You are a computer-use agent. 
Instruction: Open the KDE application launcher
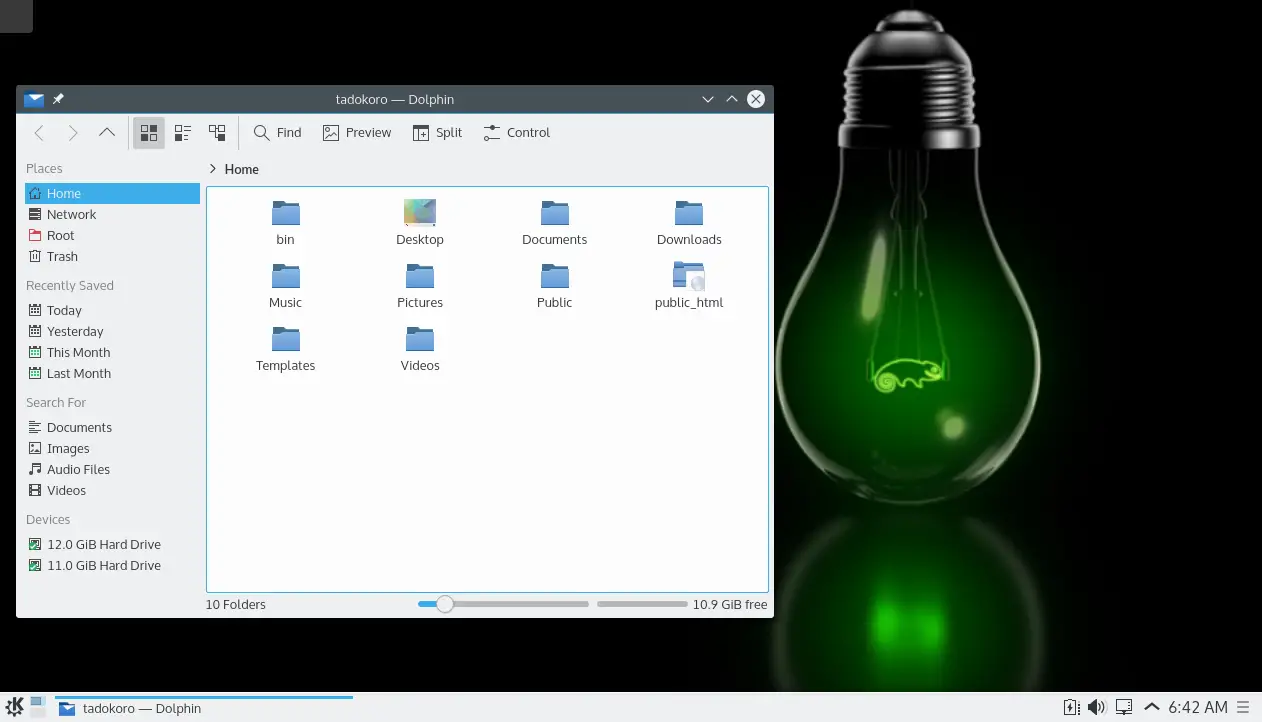[x=15, y=707]
